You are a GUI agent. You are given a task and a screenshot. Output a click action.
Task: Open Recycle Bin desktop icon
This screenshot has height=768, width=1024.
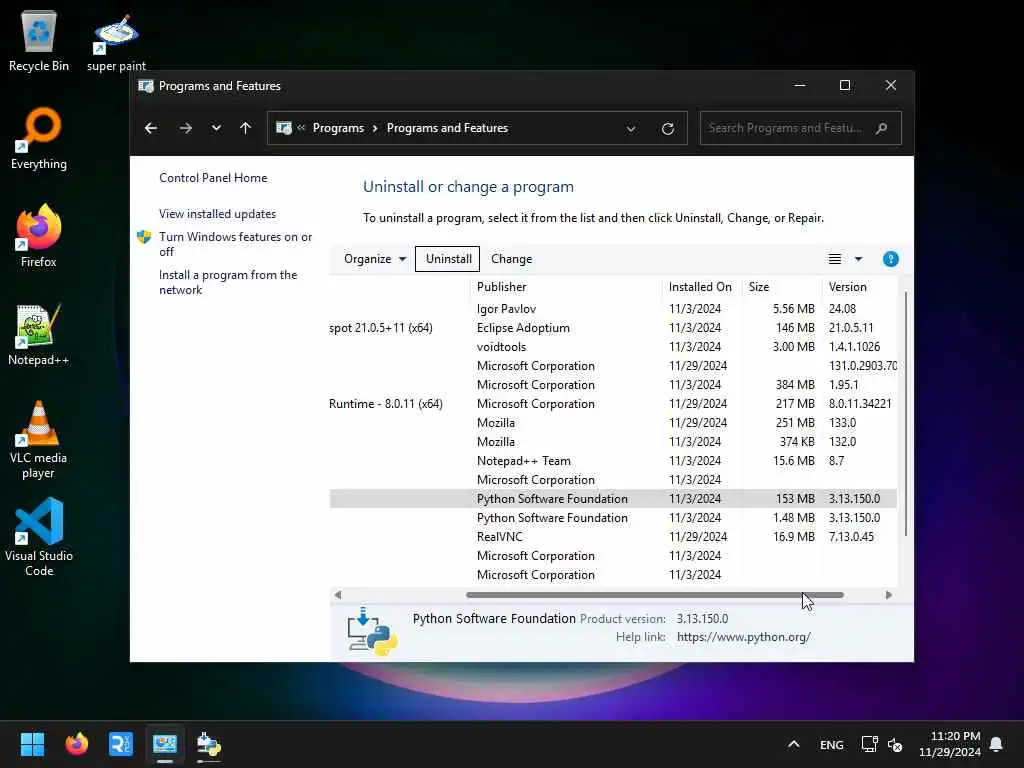click(39, 40)
